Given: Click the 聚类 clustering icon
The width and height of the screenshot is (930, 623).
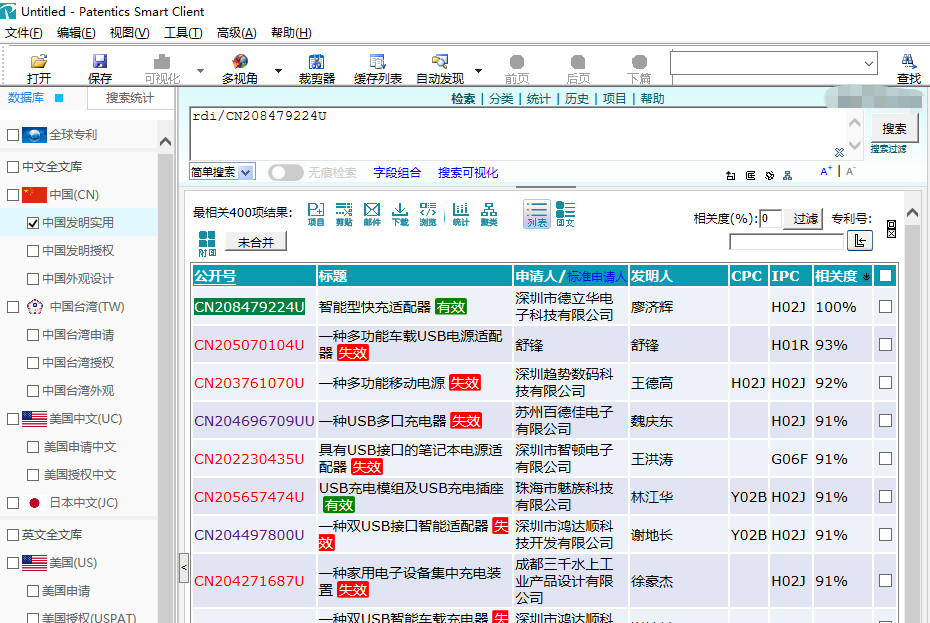Looking at the screenshot, I should 489,214.
